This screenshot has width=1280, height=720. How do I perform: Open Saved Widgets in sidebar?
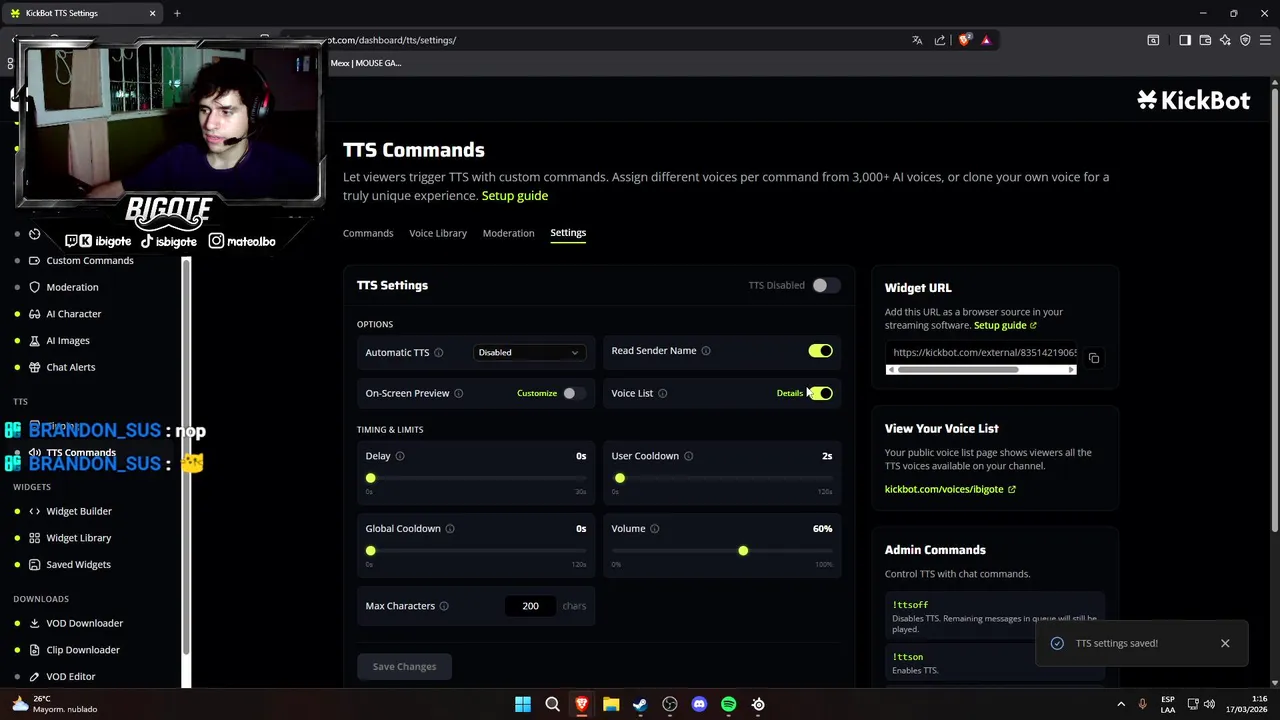pos(78,565)
